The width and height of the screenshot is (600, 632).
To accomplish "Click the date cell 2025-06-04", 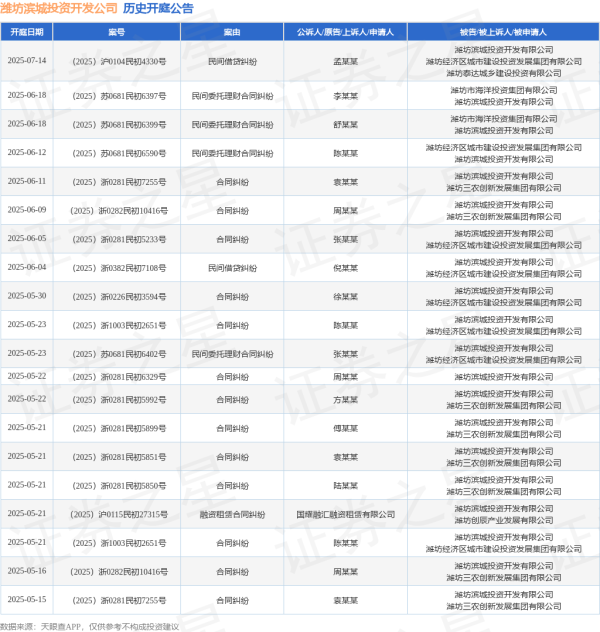I will point(27,267).
